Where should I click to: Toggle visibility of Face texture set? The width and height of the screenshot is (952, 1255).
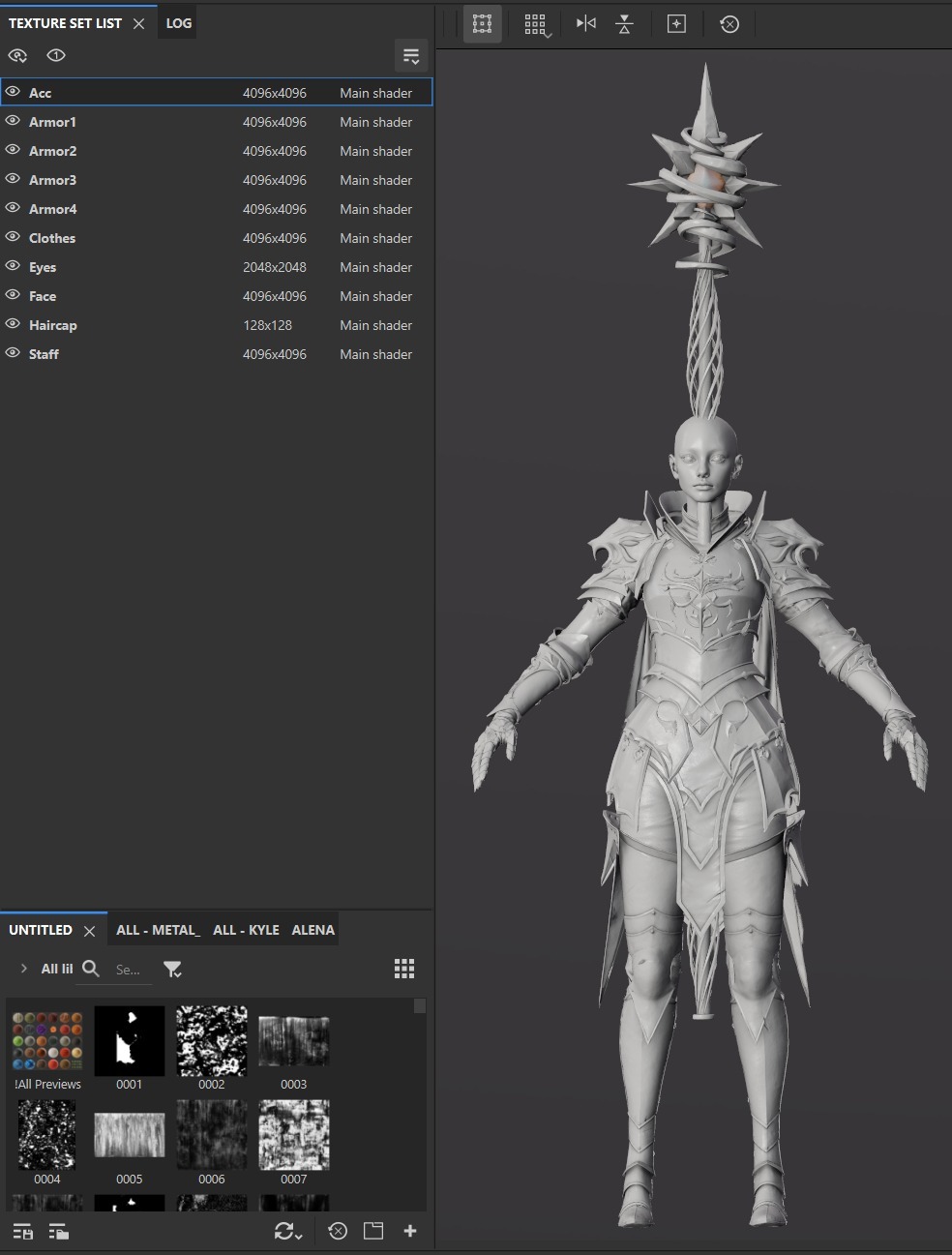(x=13, y=295)
